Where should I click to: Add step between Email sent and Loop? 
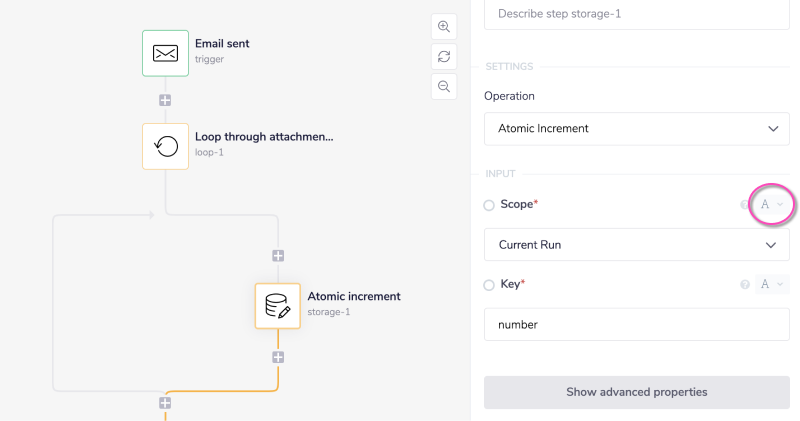pos(165,100)
